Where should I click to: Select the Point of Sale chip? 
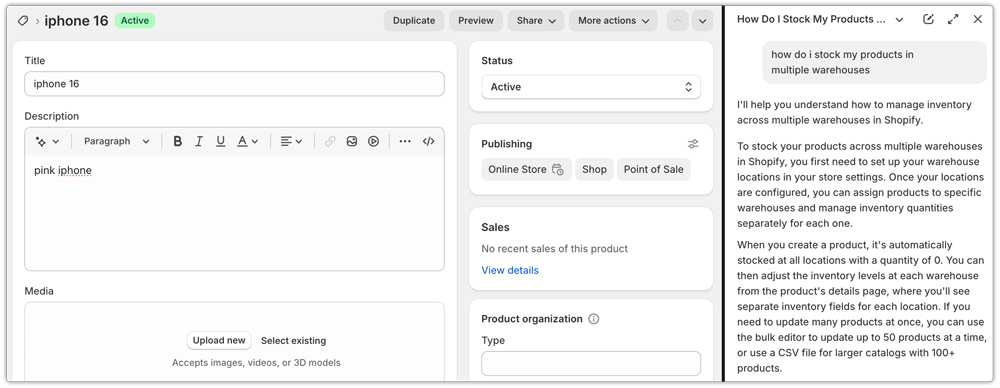(653, 169)
